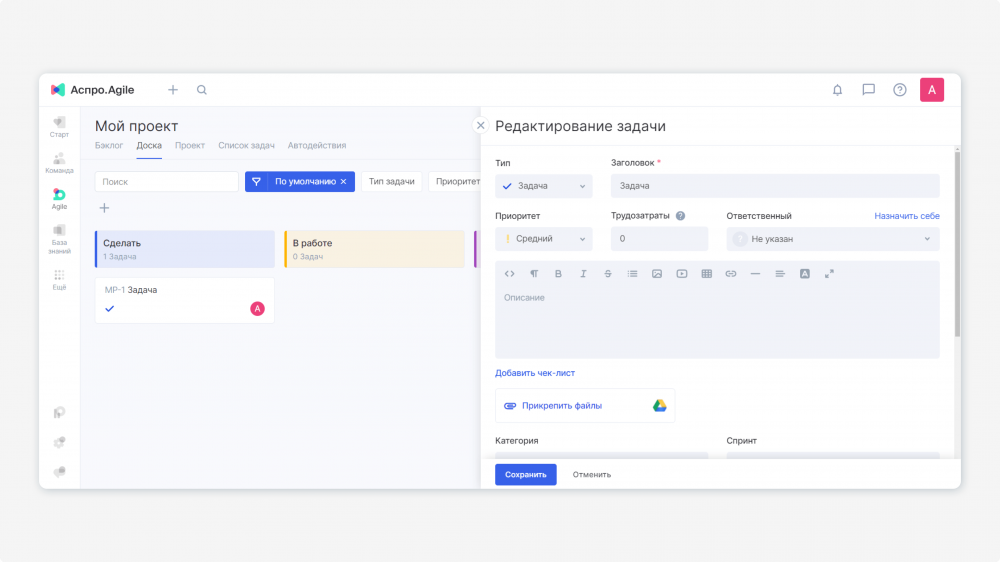This screenshot has width=1000, height=562.
Task: Click the Мой проект title
Action: (136, 126)
